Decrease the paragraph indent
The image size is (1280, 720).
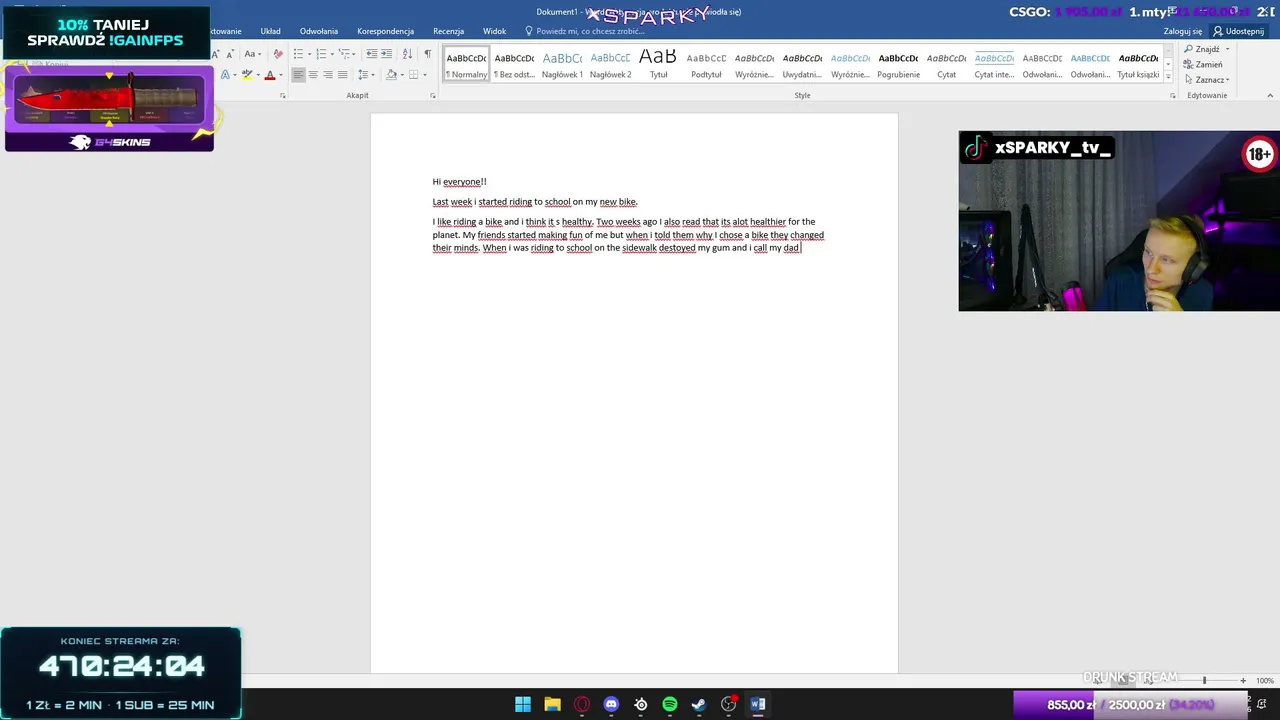pyautogui.click(x=372, y=54)
